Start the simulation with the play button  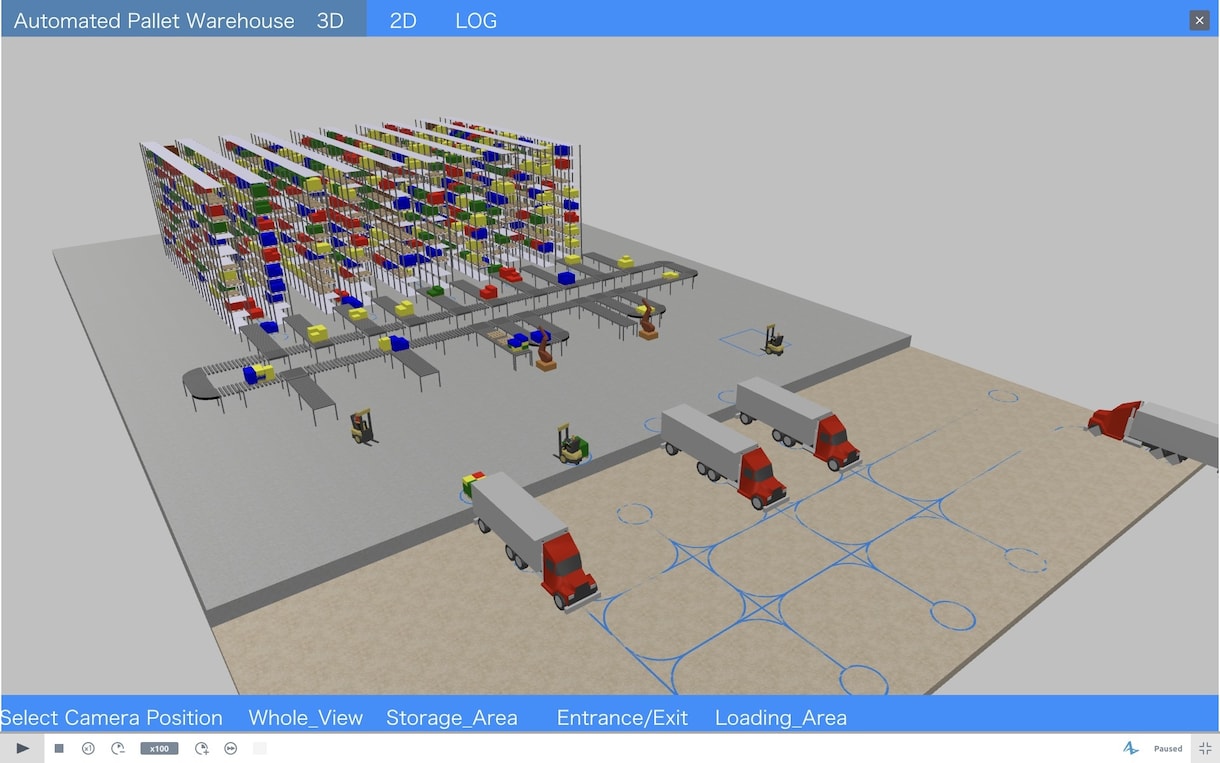pyautogui.click(x=22, y=748)
